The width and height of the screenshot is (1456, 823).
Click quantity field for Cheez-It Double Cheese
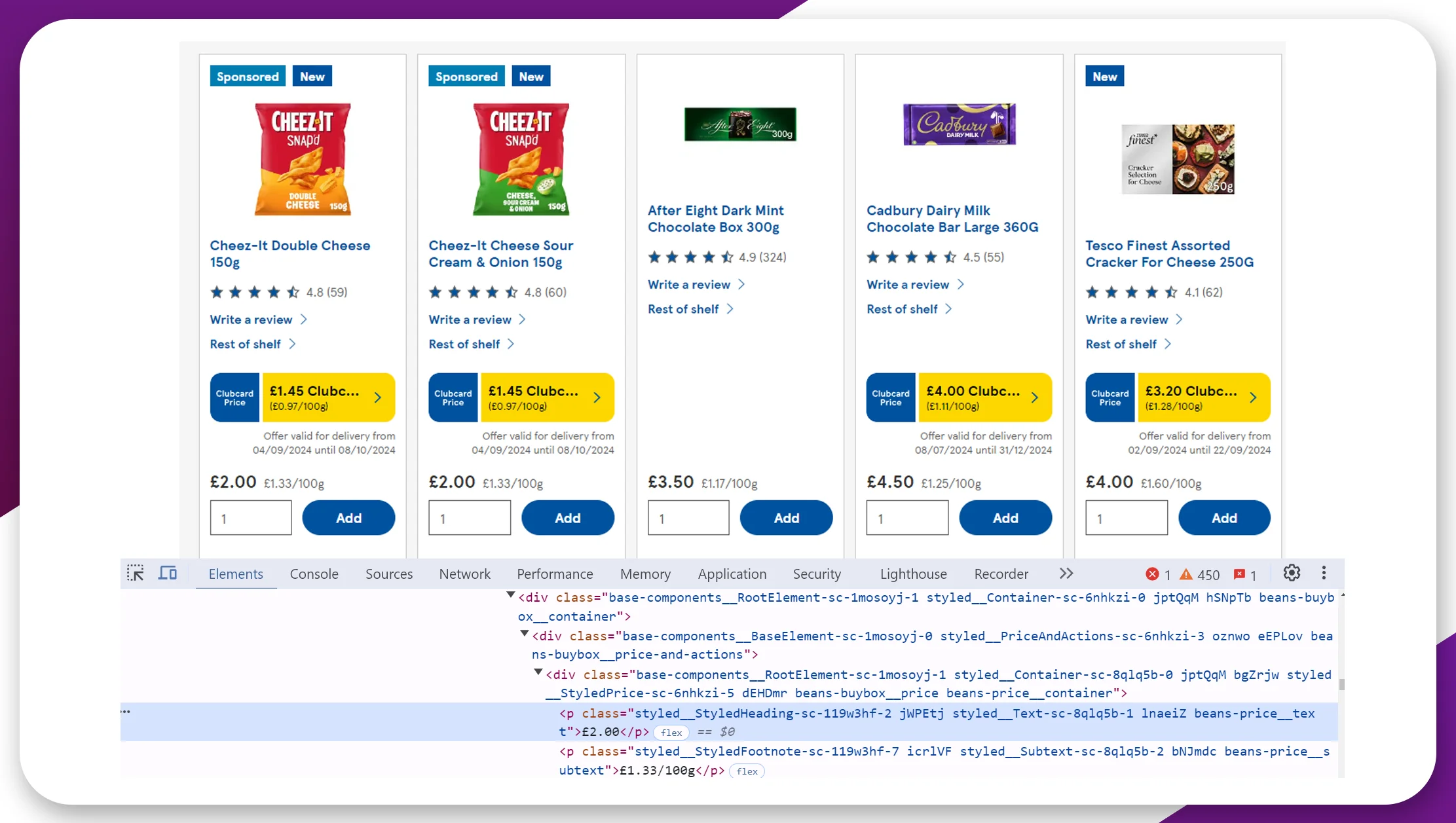pyautogui.click(x=251, y=518)
